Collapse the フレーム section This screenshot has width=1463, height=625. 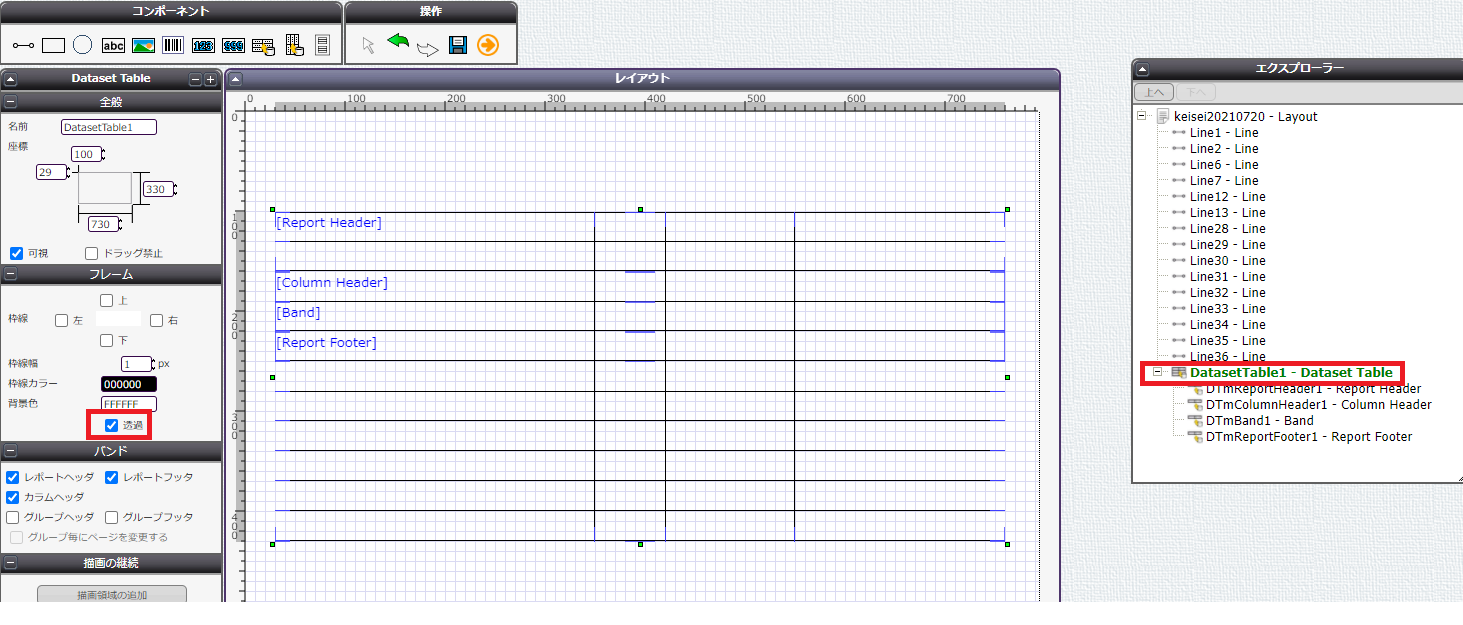point(10,274)
